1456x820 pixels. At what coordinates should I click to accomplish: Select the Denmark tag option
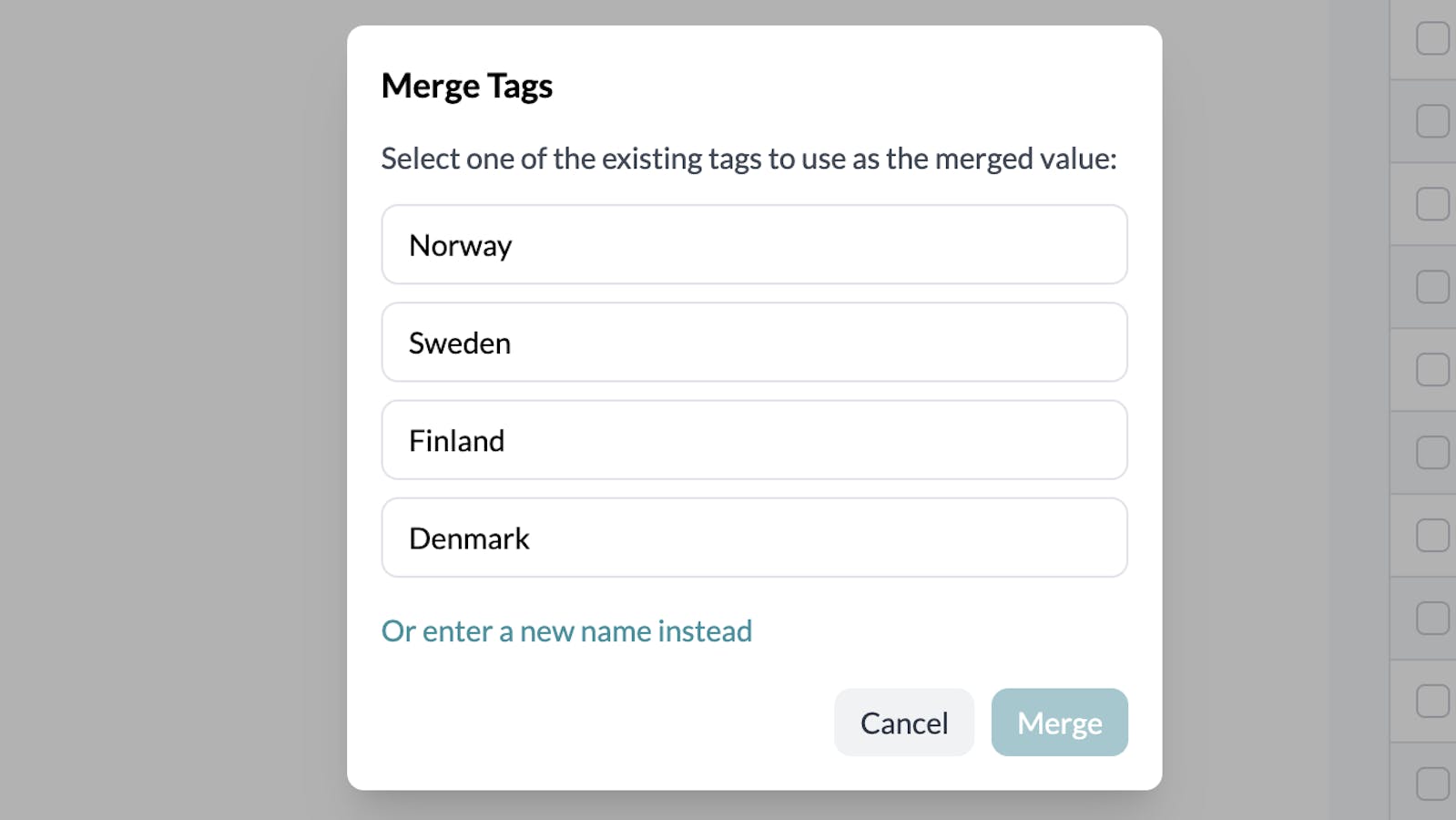click(753, 538)
